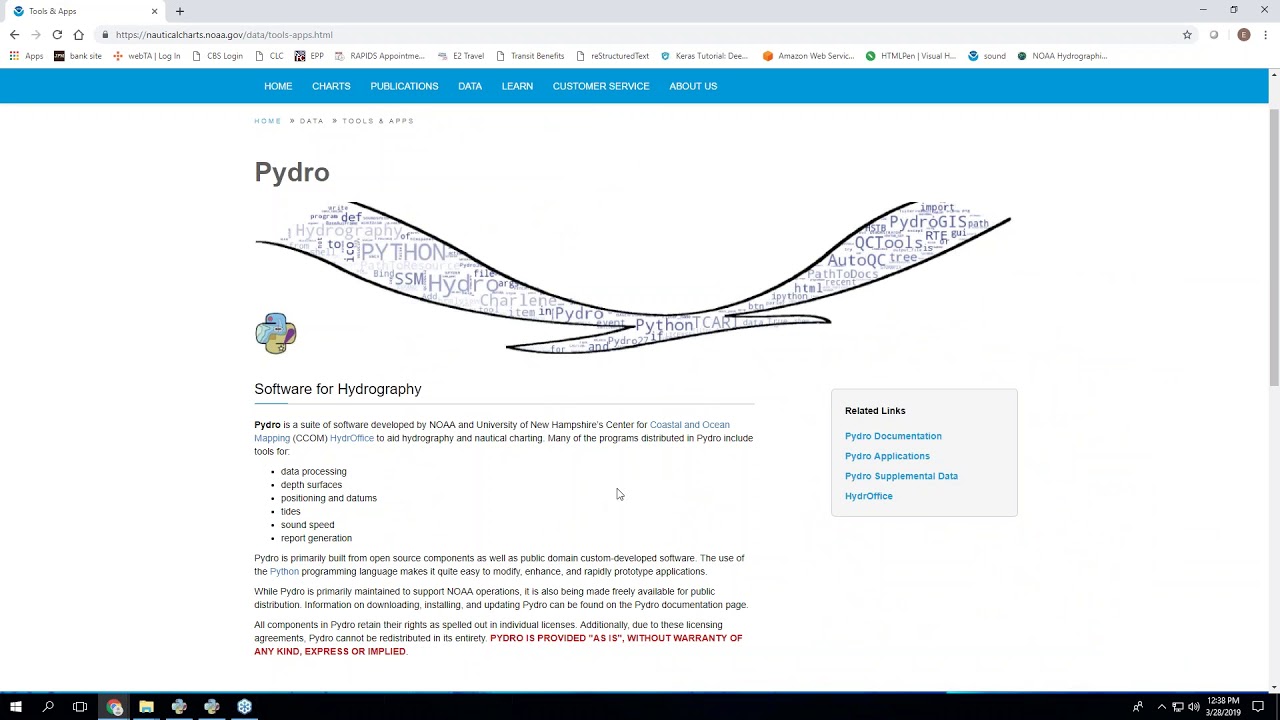This screenshot has height=720, width=1280.
Task: Open Windows taskbar search
Action: point(48,707)
